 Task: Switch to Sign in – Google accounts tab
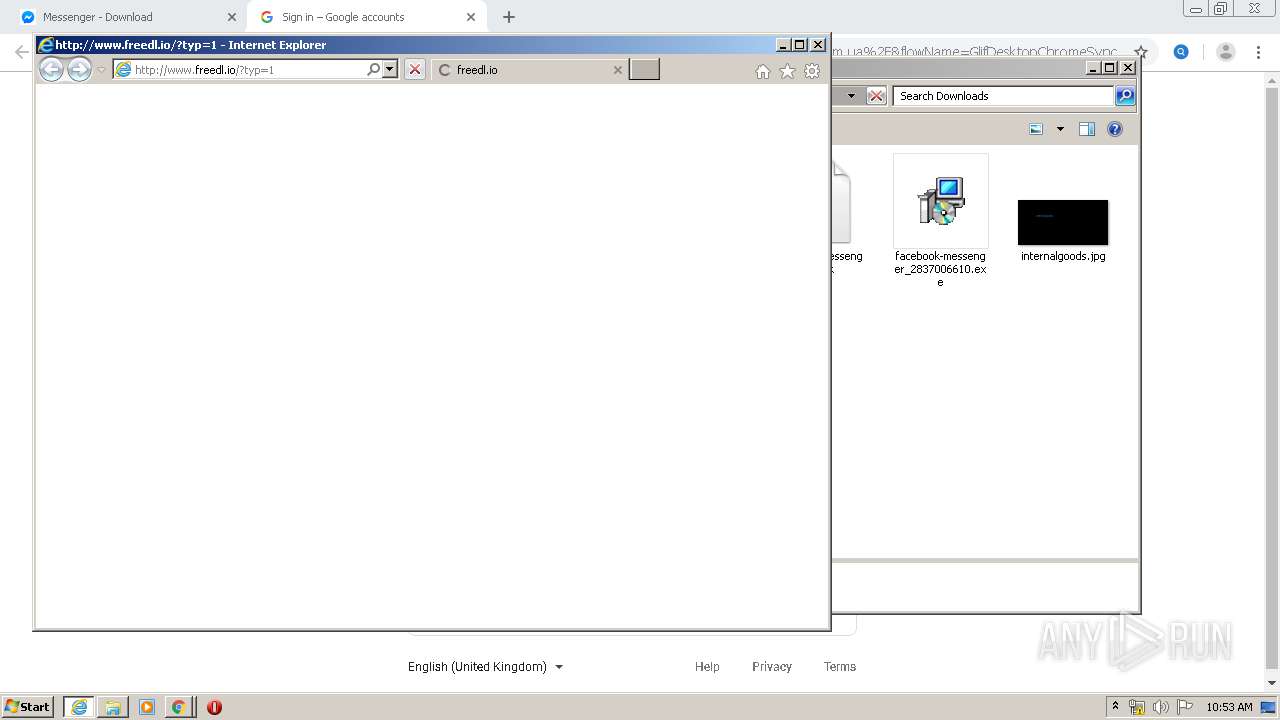pos(364,17)
